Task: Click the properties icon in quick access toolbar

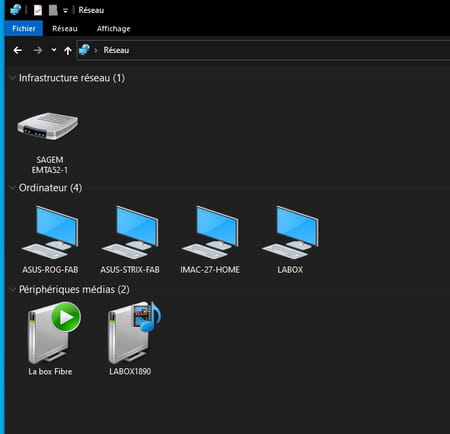Action: coord(38,10)
